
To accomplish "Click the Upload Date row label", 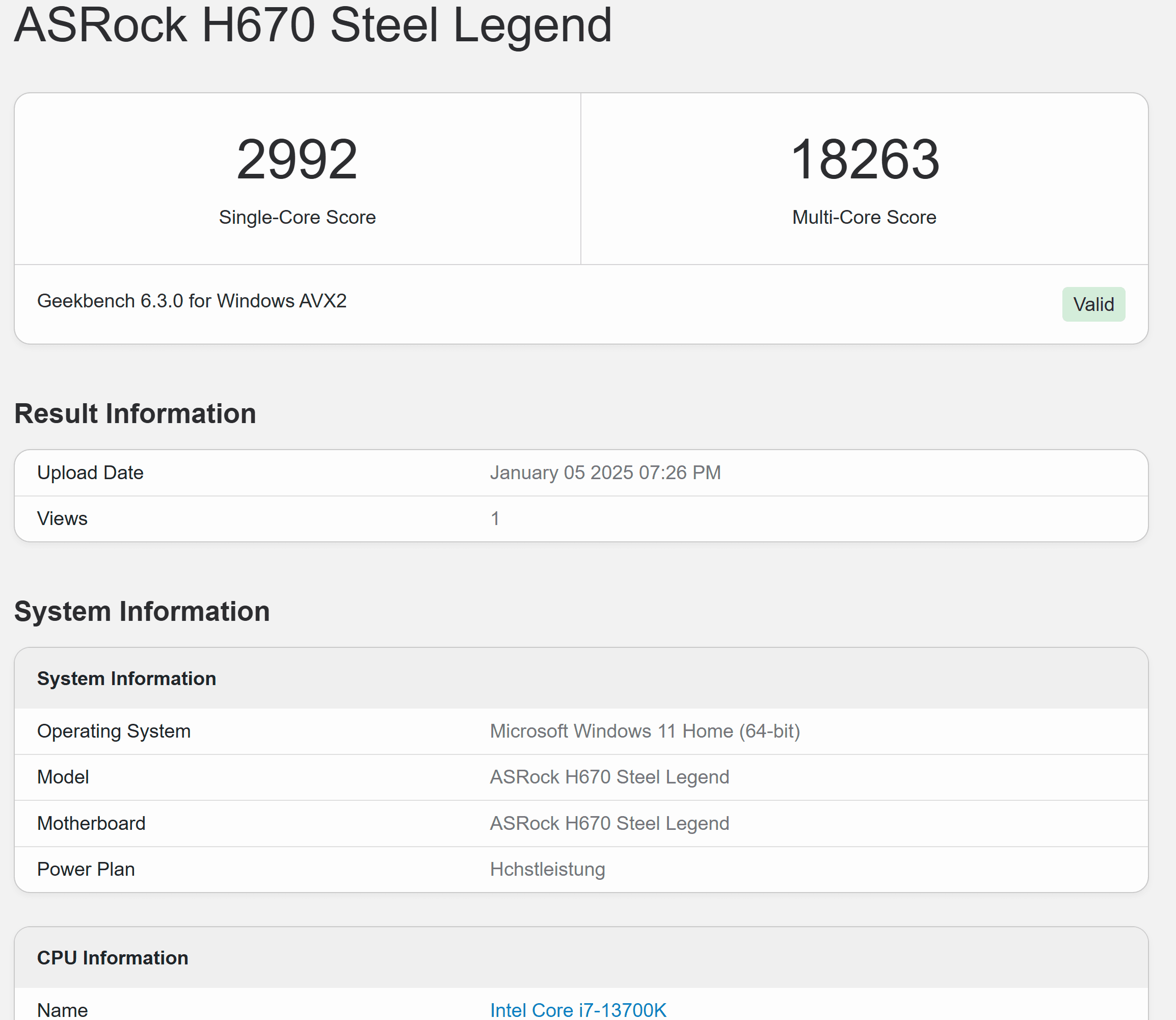I will point(90,473).
